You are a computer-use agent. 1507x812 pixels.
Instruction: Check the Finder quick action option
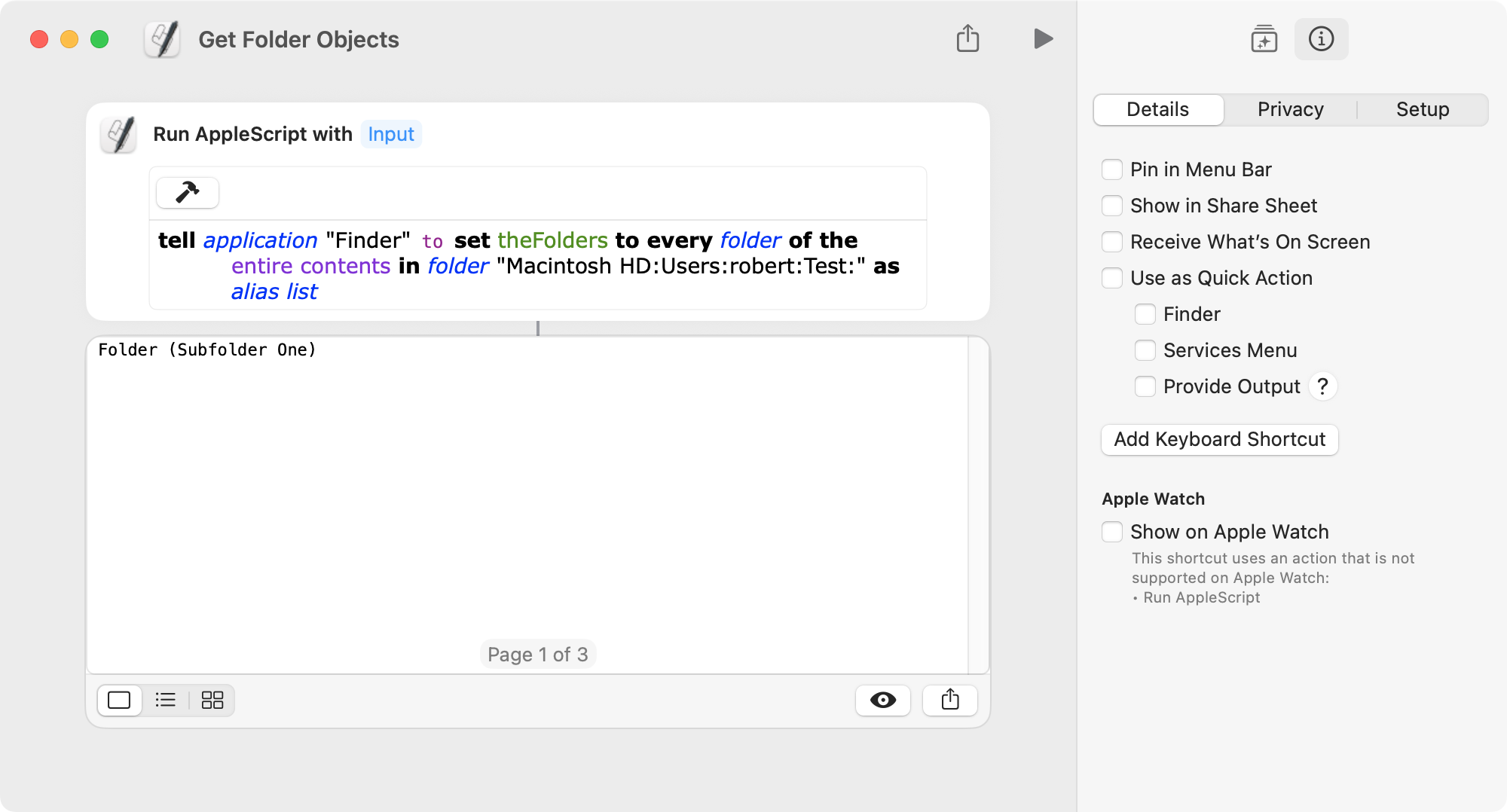click(x=1145, y=314)
